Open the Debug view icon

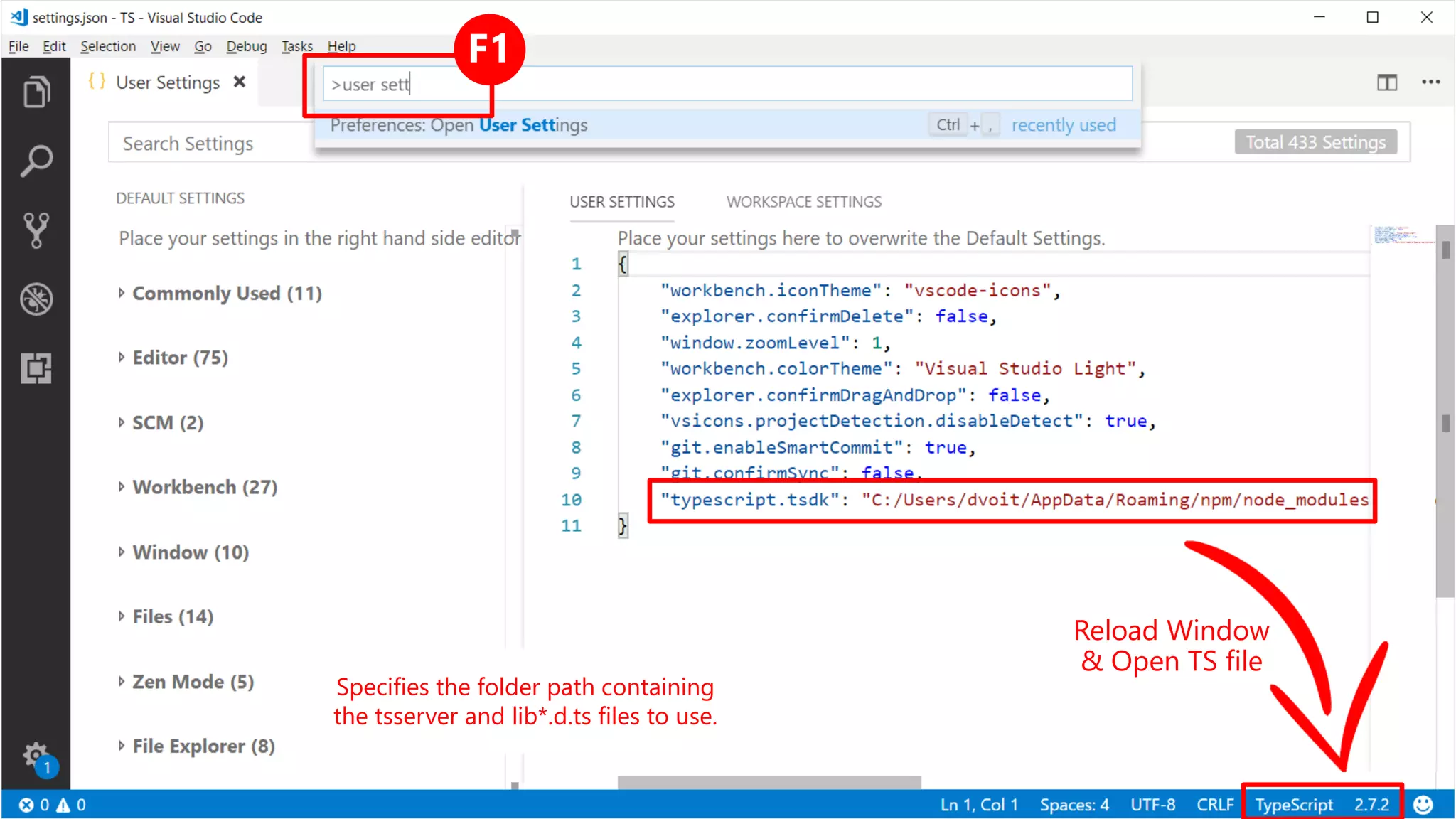36,299
